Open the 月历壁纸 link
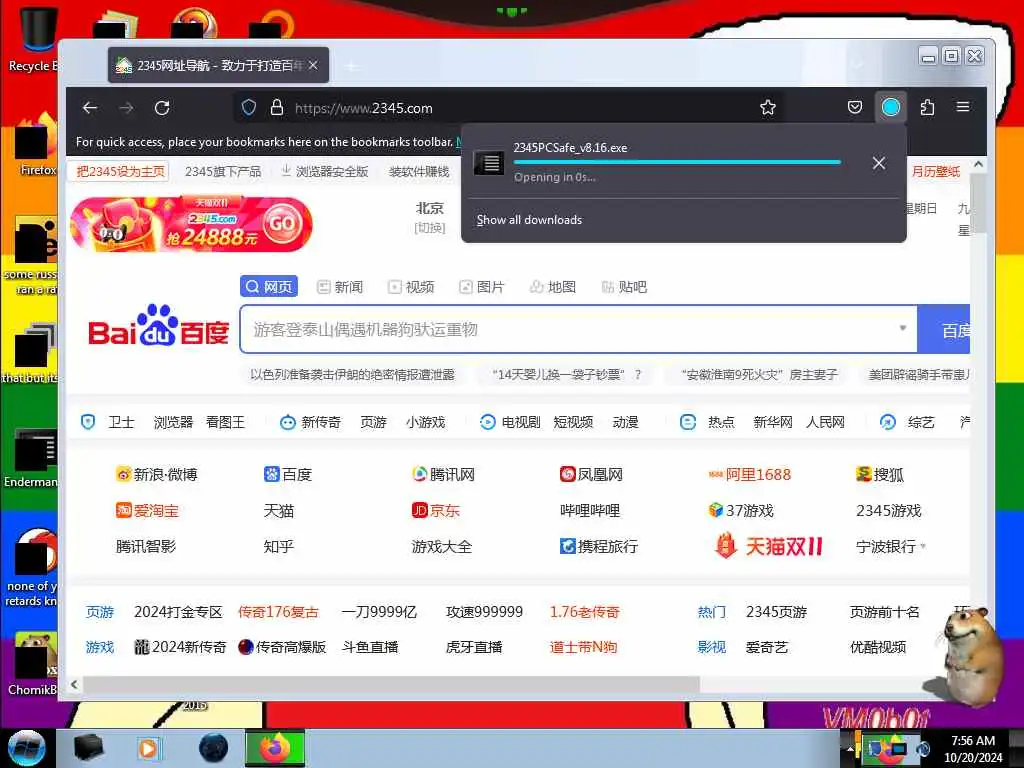The image size is (1024, 768). [936, 171]
